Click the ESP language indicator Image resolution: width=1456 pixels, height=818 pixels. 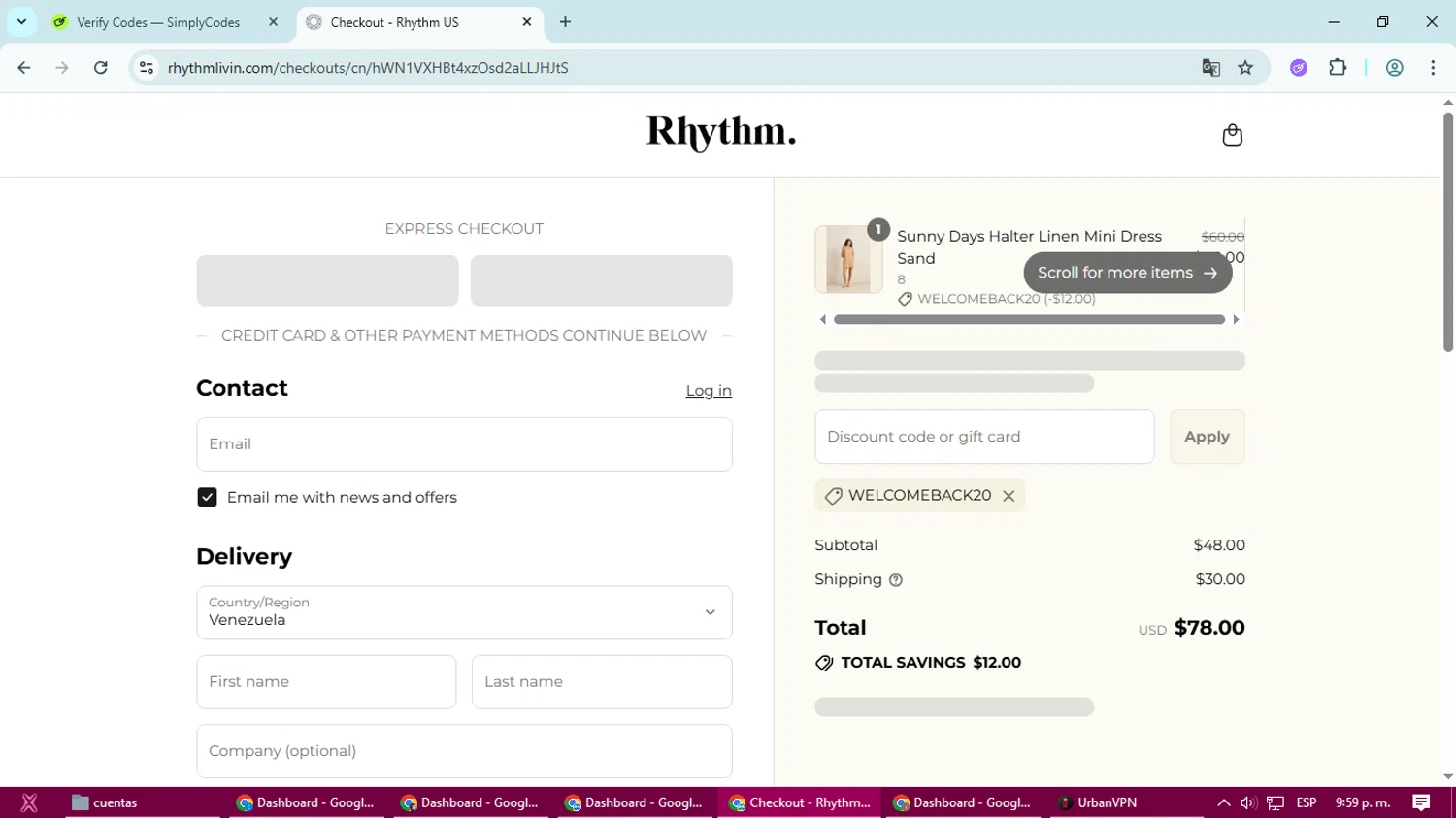[1307, 802]
